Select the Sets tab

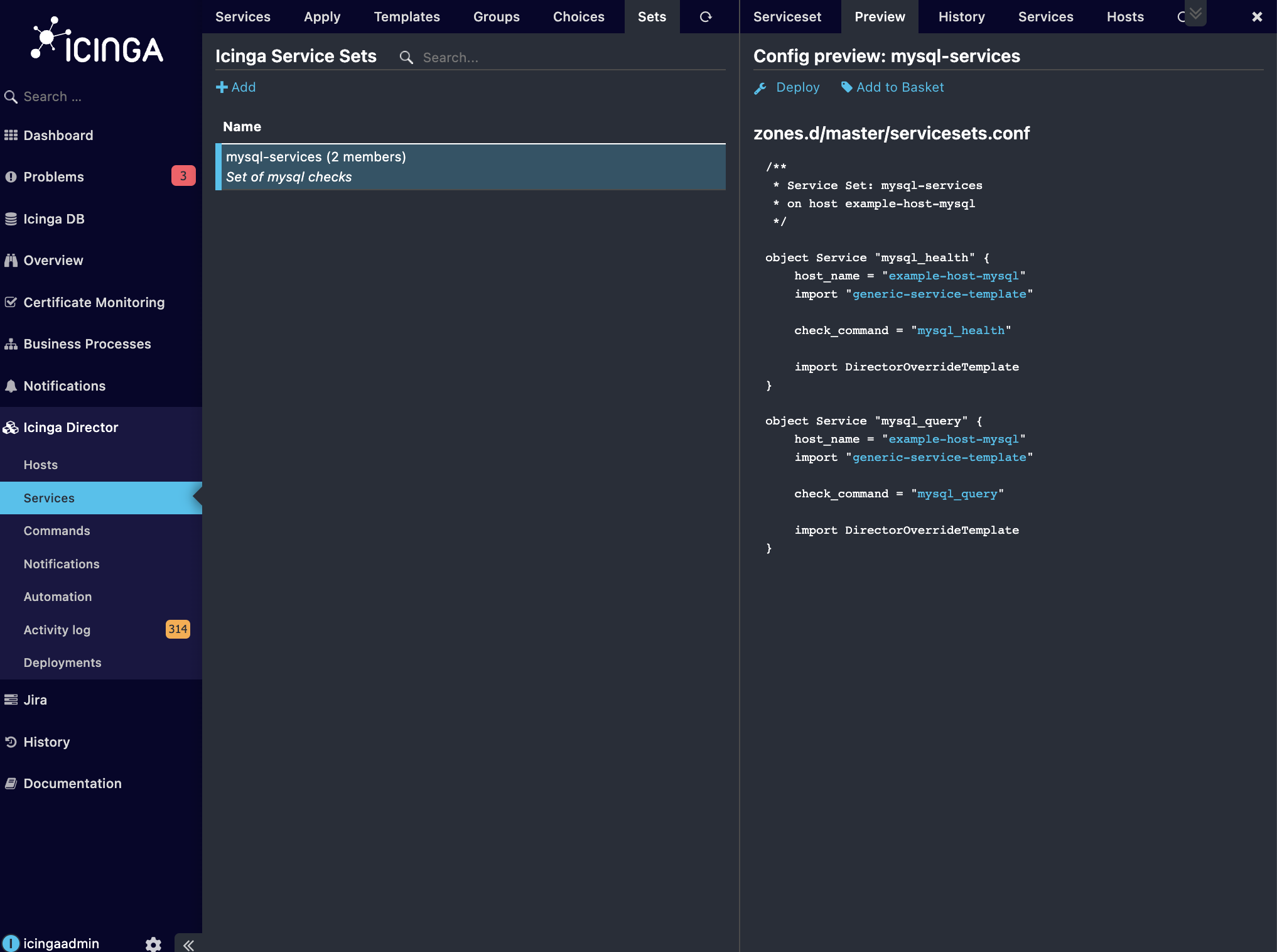click(x=652, y=17)
